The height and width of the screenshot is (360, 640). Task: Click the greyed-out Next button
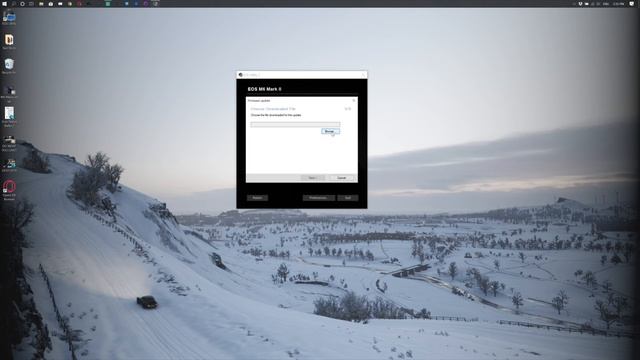coord(312,178)
